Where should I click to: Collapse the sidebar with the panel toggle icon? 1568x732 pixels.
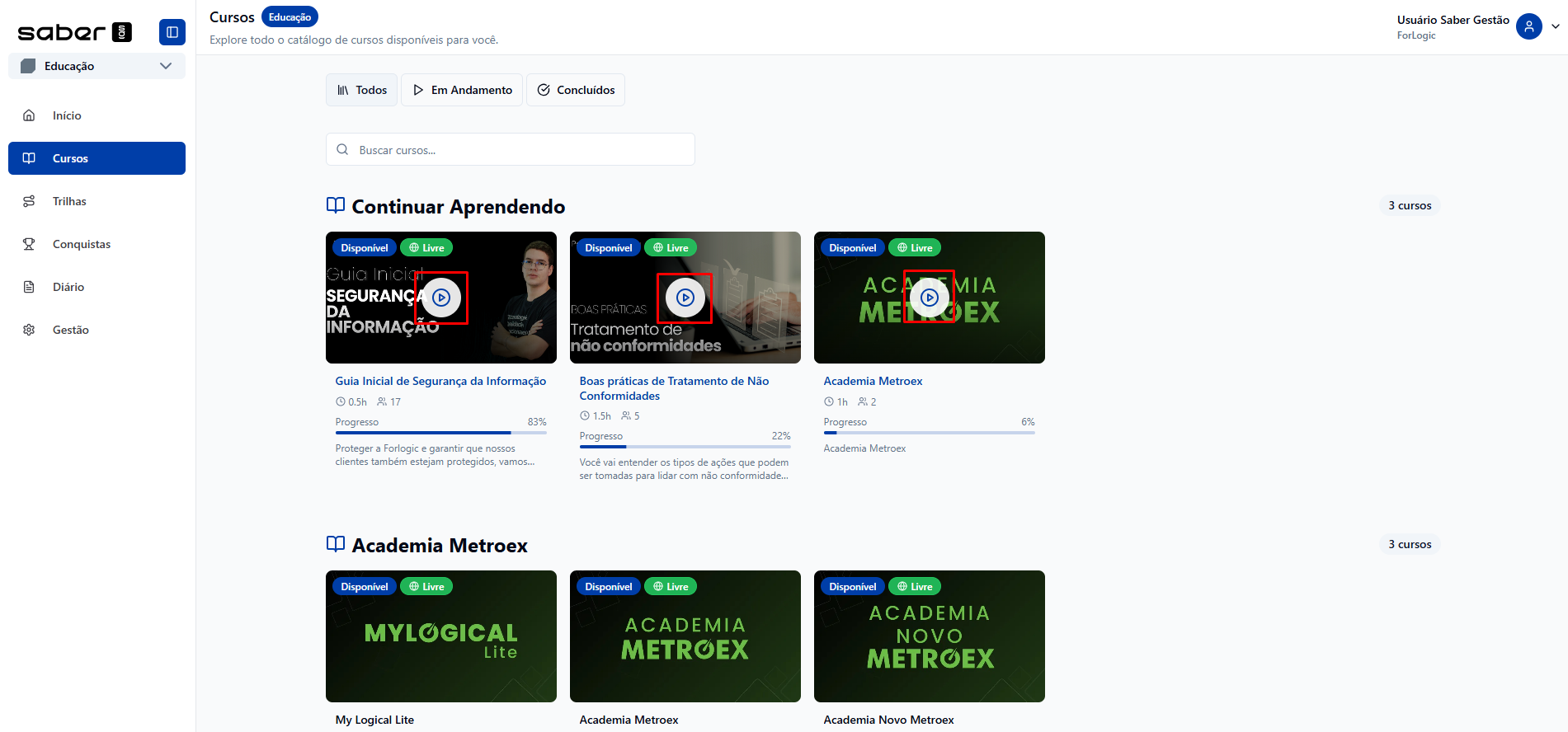click(172, 32)
